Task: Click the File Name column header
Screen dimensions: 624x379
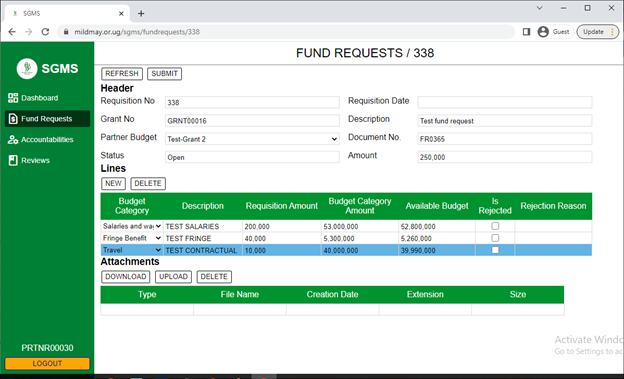Action: (x=240, y=295)
